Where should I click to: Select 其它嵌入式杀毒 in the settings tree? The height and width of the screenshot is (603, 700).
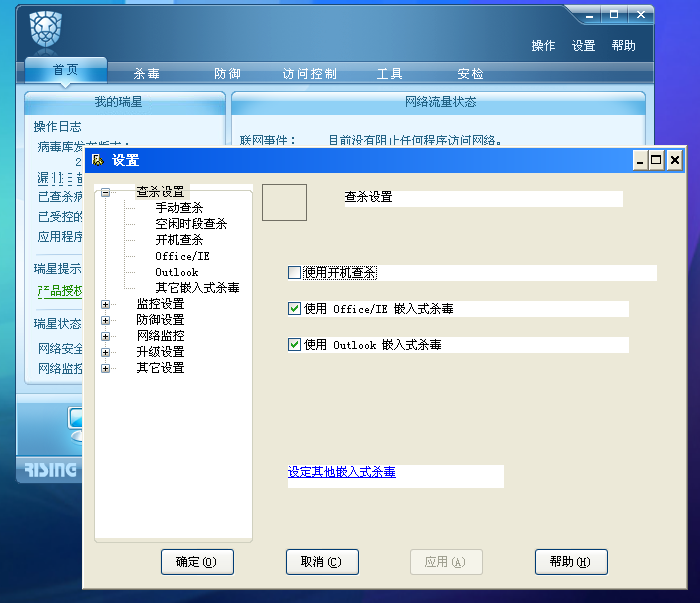(197, 288)
